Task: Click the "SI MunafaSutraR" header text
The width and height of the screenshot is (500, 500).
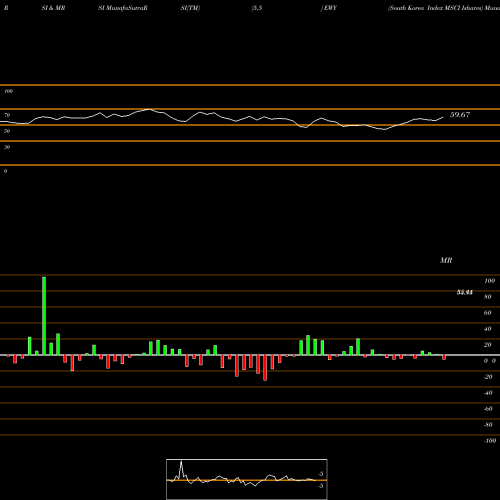Action: (123, 8)
